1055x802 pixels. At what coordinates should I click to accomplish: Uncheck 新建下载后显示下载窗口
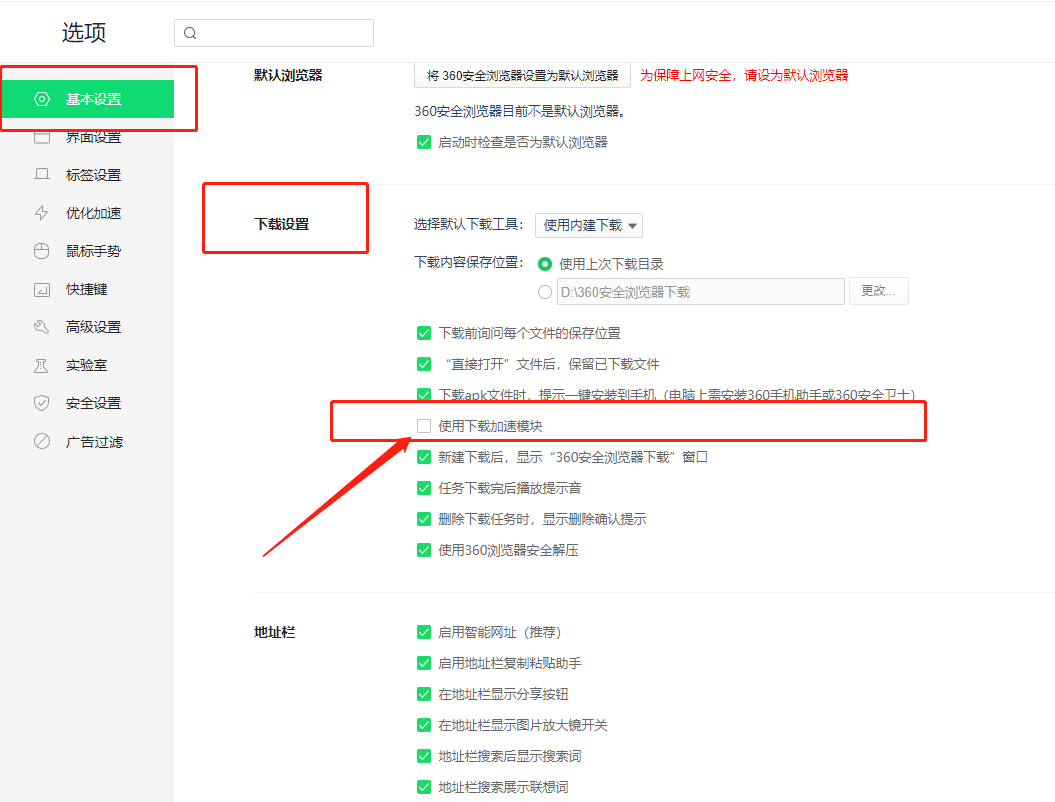pyautogui.click(x=424, y=457)
